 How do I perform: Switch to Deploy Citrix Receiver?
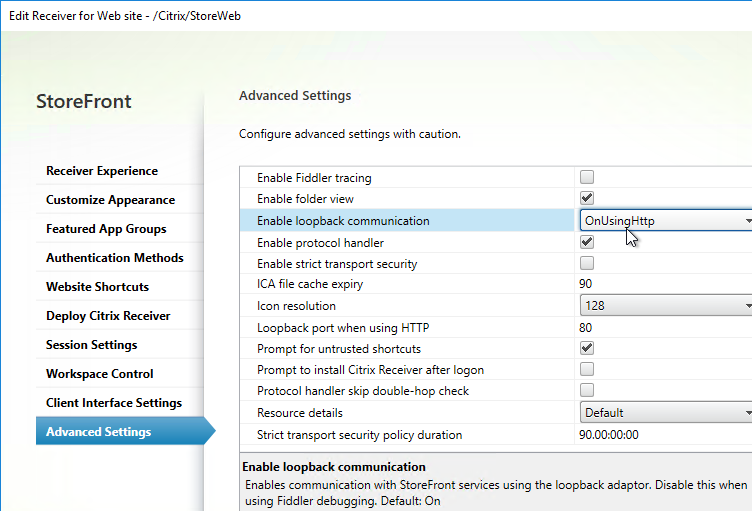tap(108, 316)
